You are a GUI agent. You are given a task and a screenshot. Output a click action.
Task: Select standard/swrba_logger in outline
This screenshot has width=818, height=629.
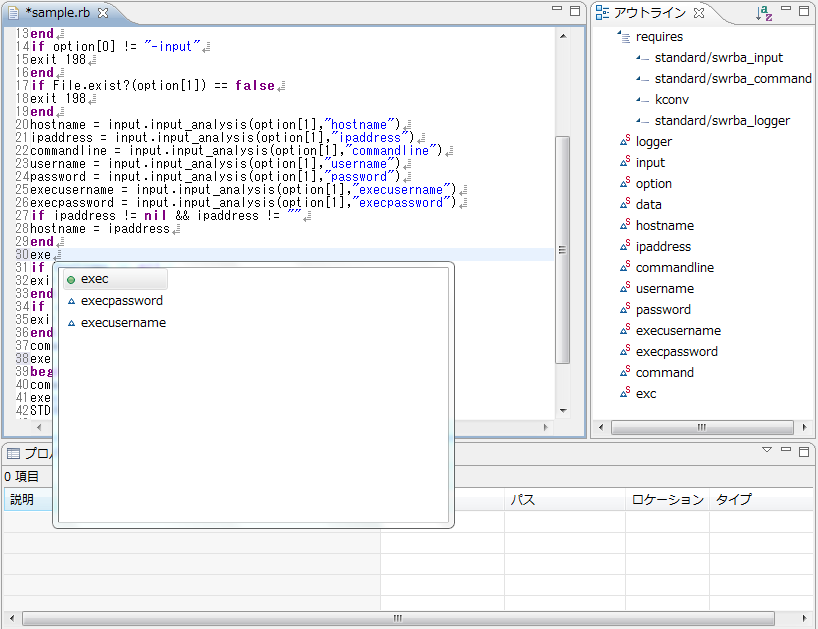[722, 121]
